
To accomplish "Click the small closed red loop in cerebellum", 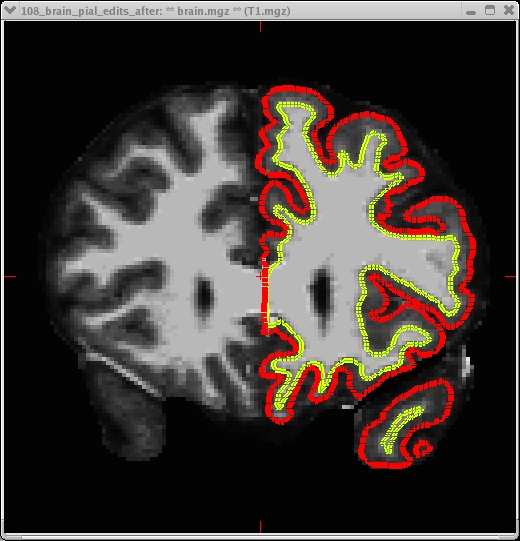I will (422, 448).
